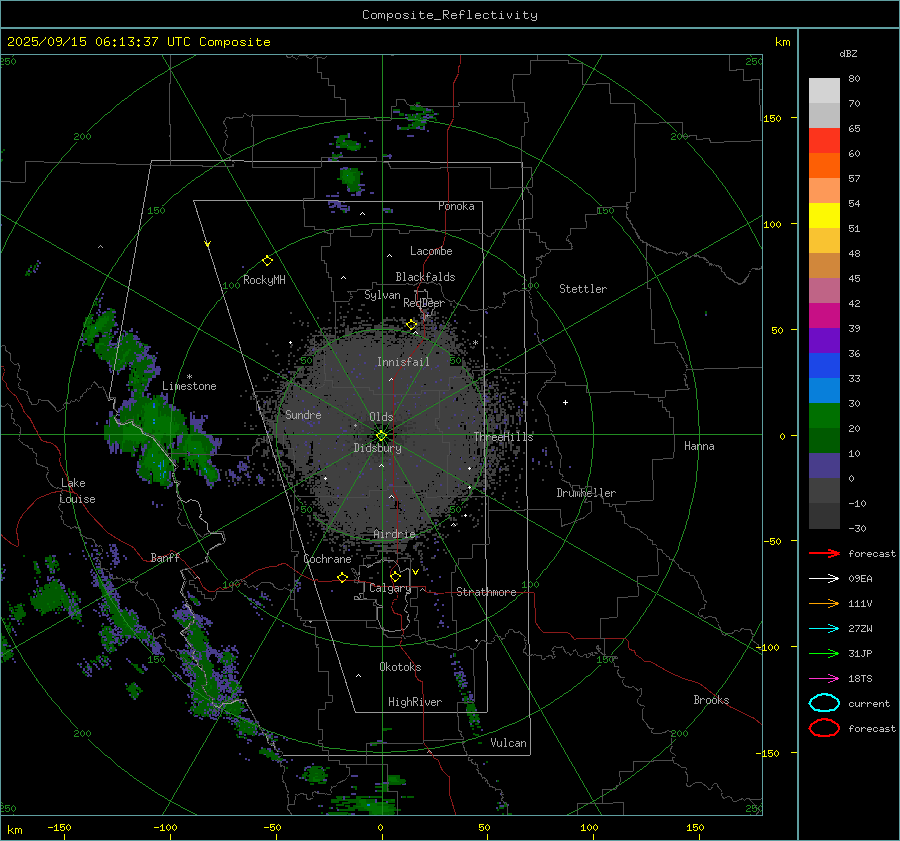Click the Brooks city label
This screenshot has height=841, width=900.
[x=711, y=700]
